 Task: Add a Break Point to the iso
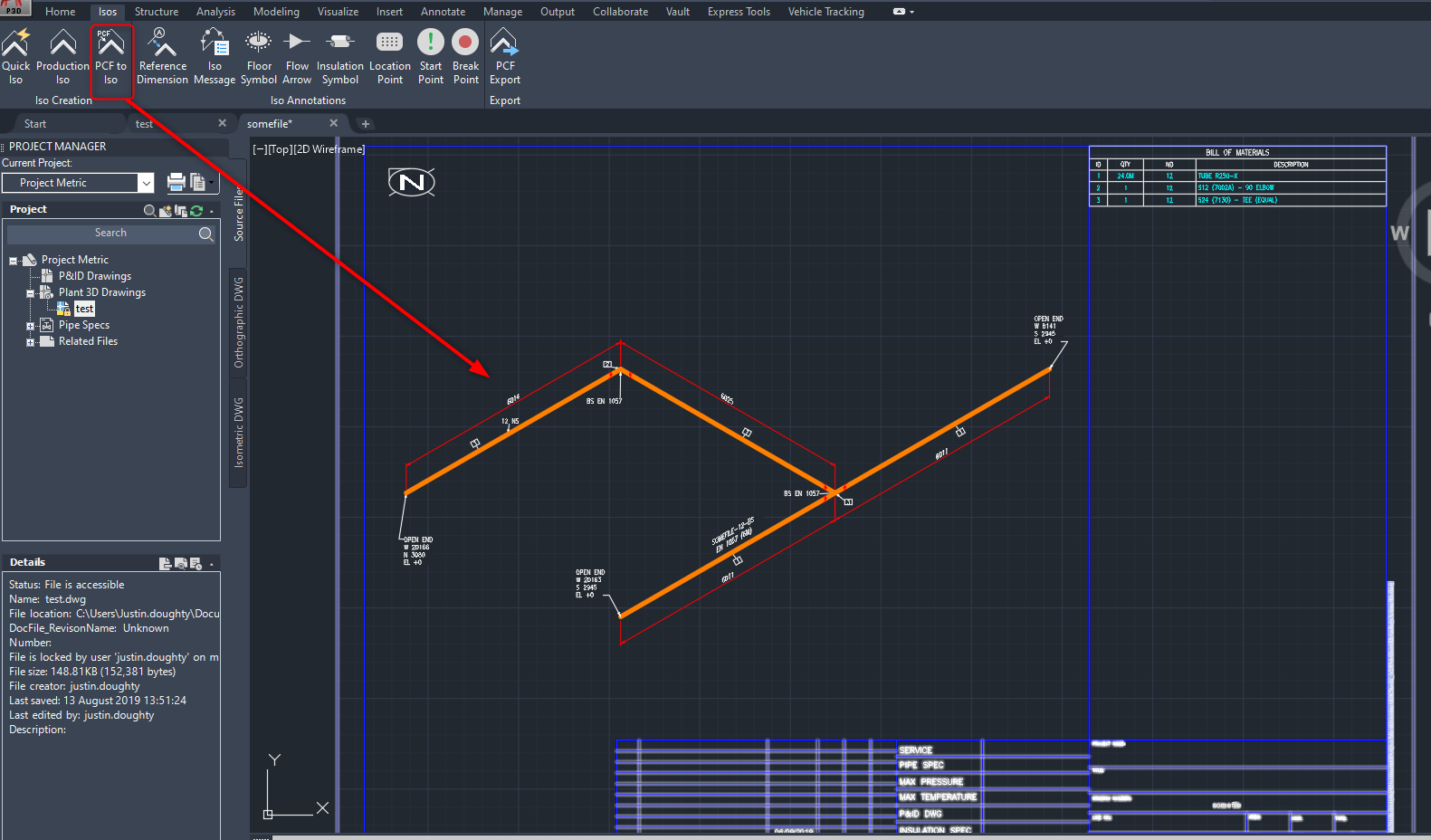[466, 56]
